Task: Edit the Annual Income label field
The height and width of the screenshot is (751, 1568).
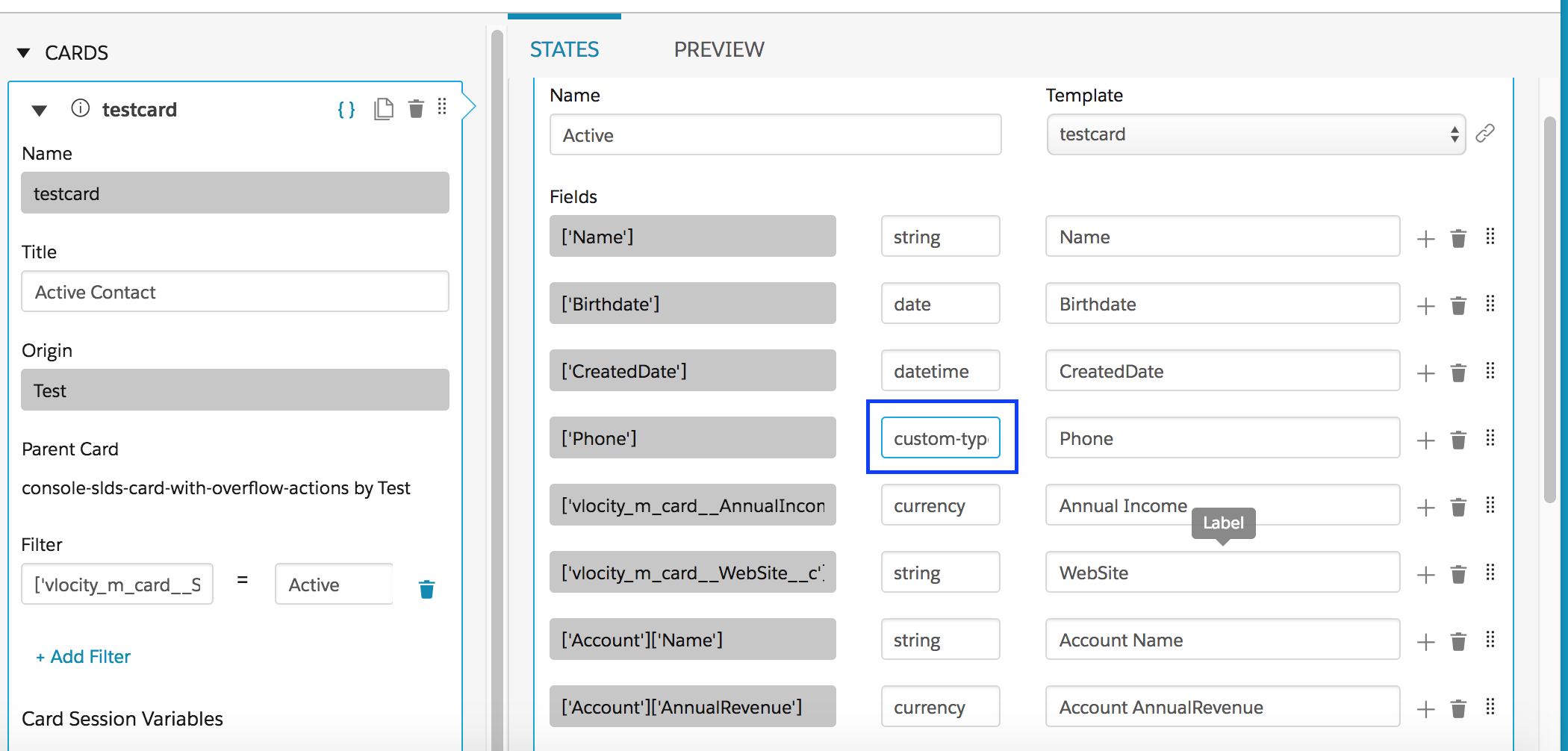Action: click(x=1222, y=505)
